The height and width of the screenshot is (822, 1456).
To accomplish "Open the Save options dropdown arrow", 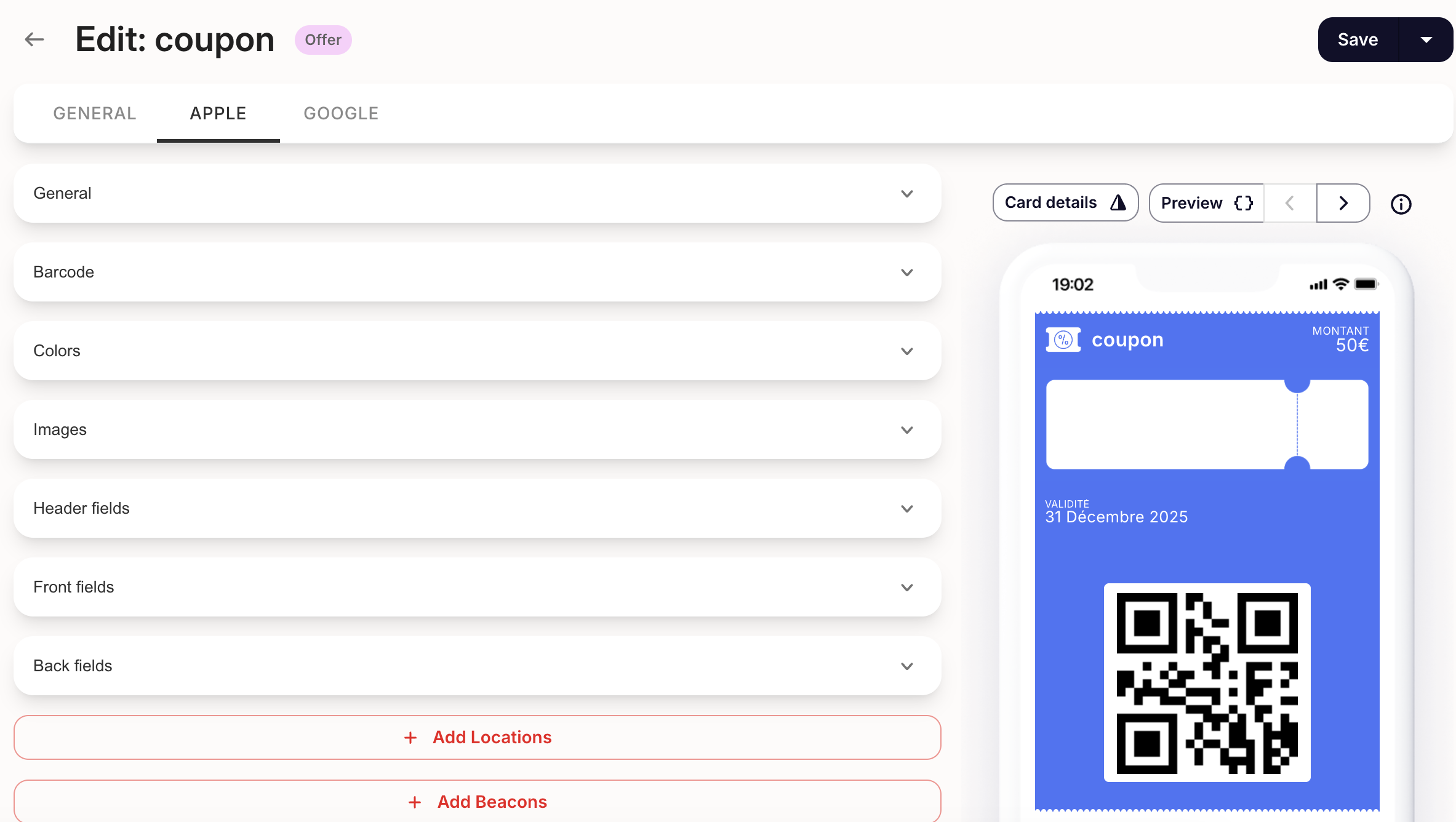I will pyautogui.click(x=1426, y=40).
